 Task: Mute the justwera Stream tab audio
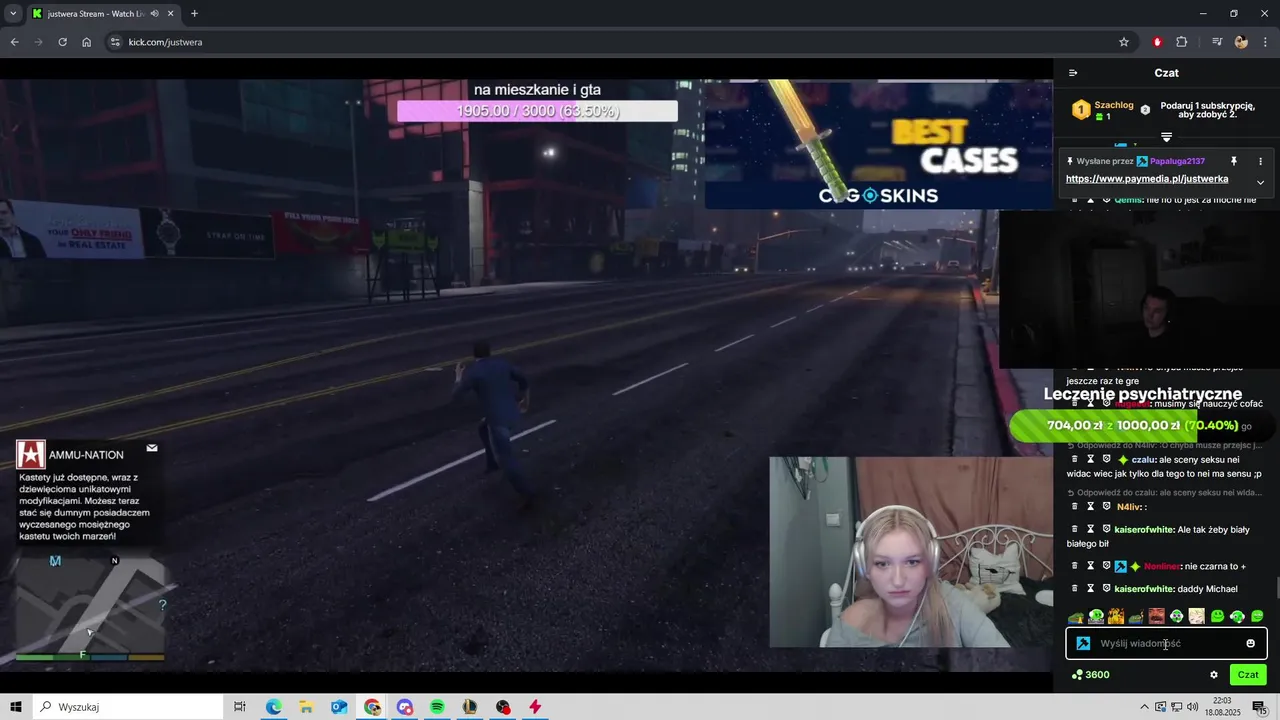155,14
